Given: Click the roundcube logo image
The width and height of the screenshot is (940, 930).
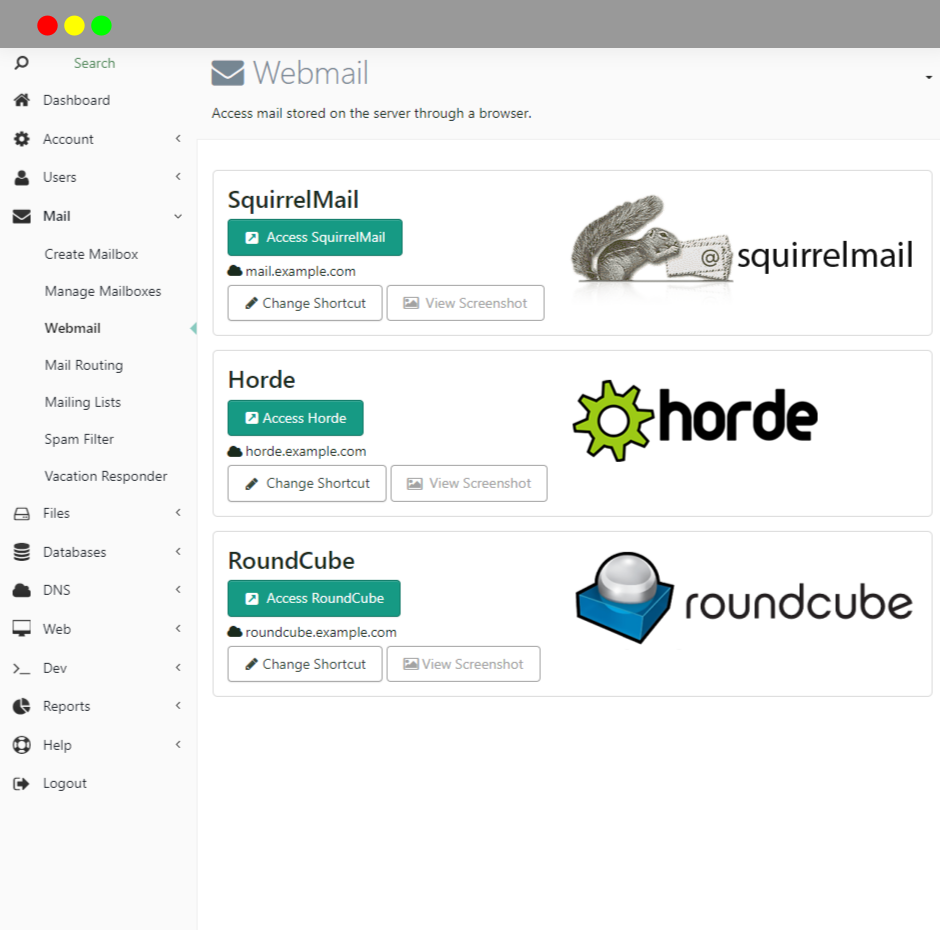Looking at the screenshot, I should [x=743, y=598].
